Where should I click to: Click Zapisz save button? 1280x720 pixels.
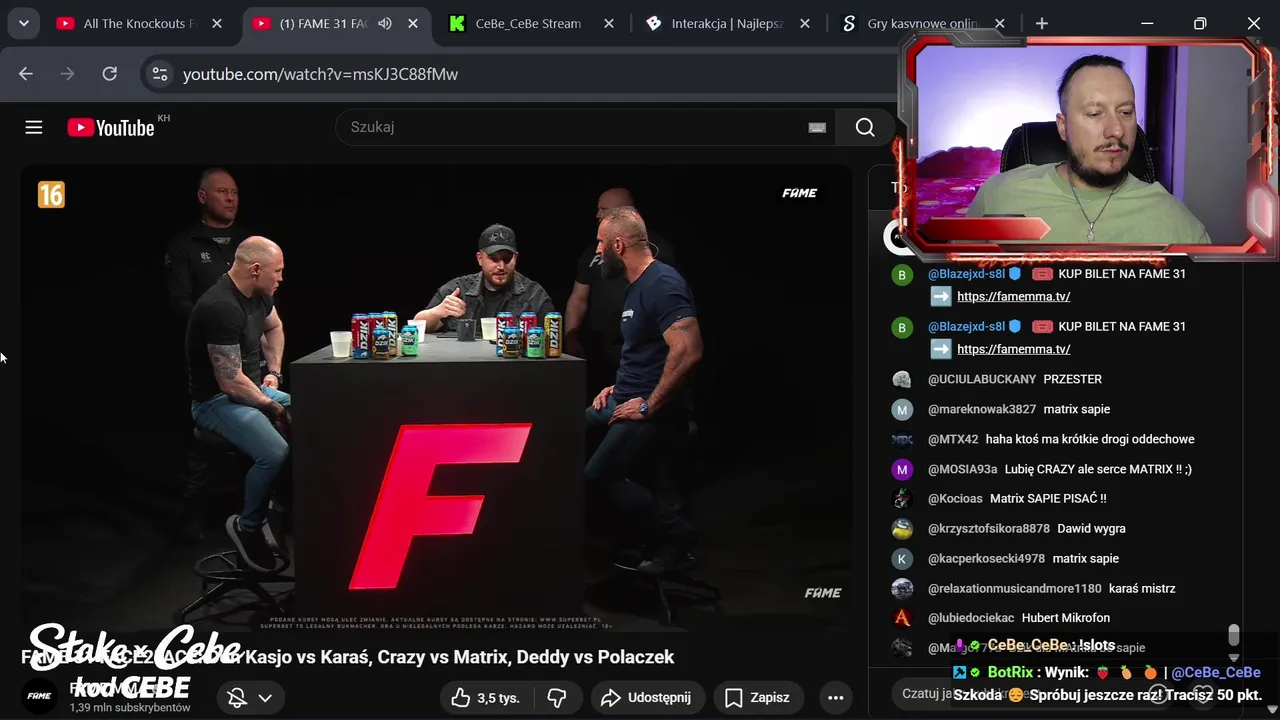coord(759,697)
